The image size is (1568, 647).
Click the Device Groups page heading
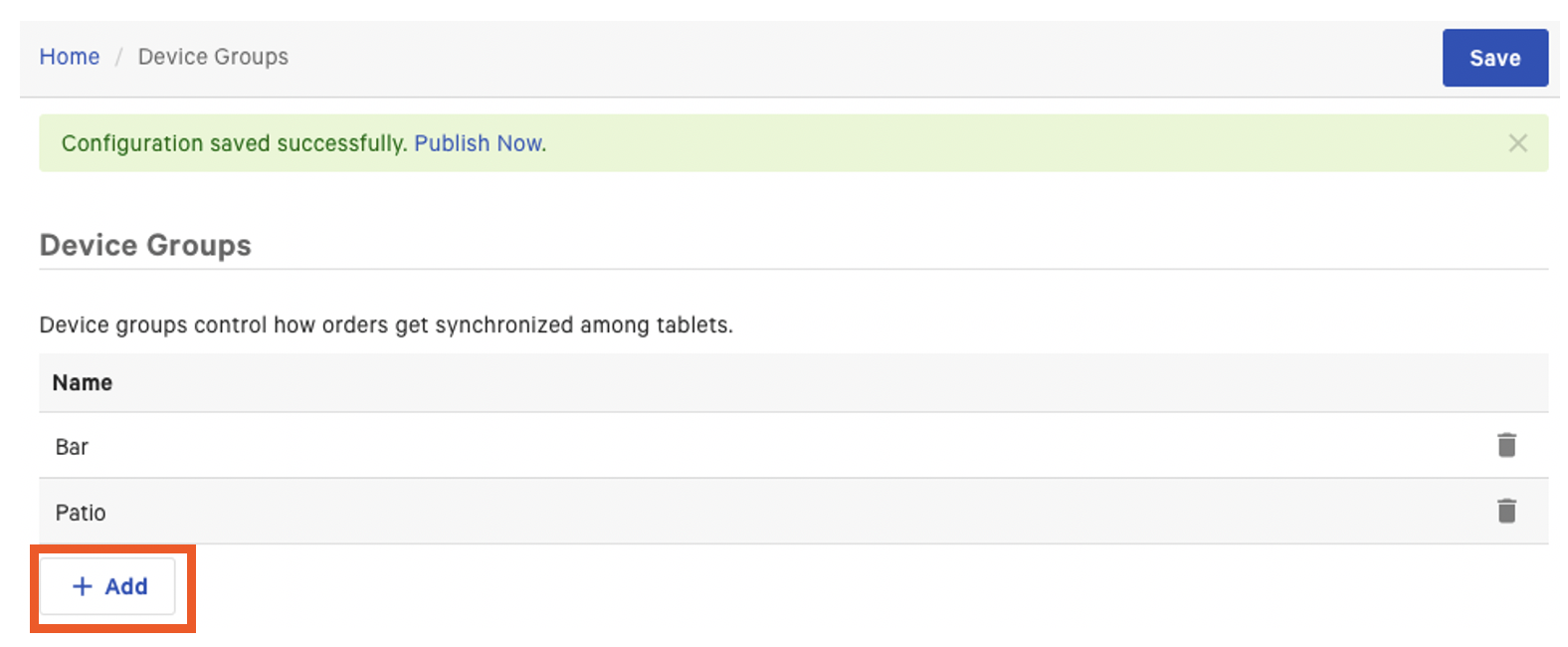[144, 245]
